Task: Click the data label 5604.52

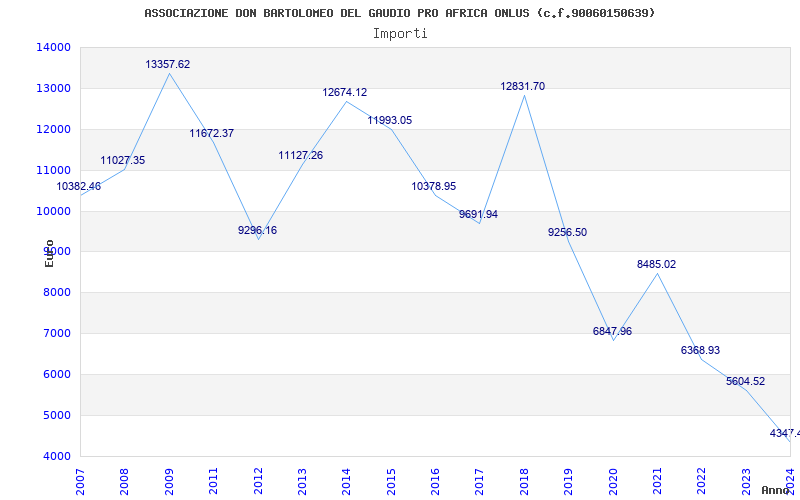Action: tap(745, 381)
